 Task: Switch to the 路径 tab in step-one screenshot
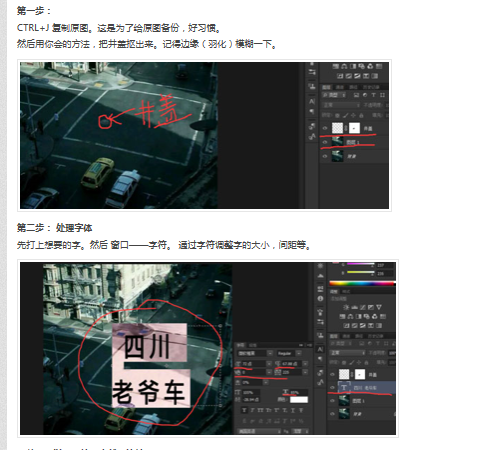pyautogui.click(x=353, y=87)
